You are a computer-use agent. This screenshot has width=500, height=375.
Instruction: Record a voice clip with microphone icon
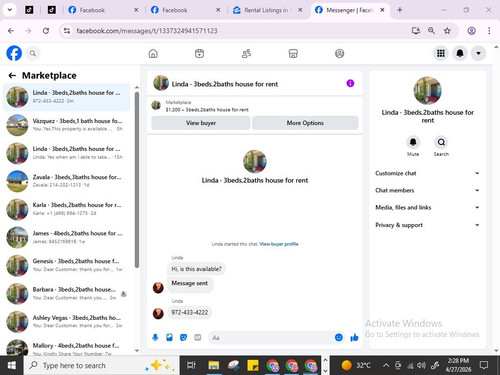(x=155, y=338)
